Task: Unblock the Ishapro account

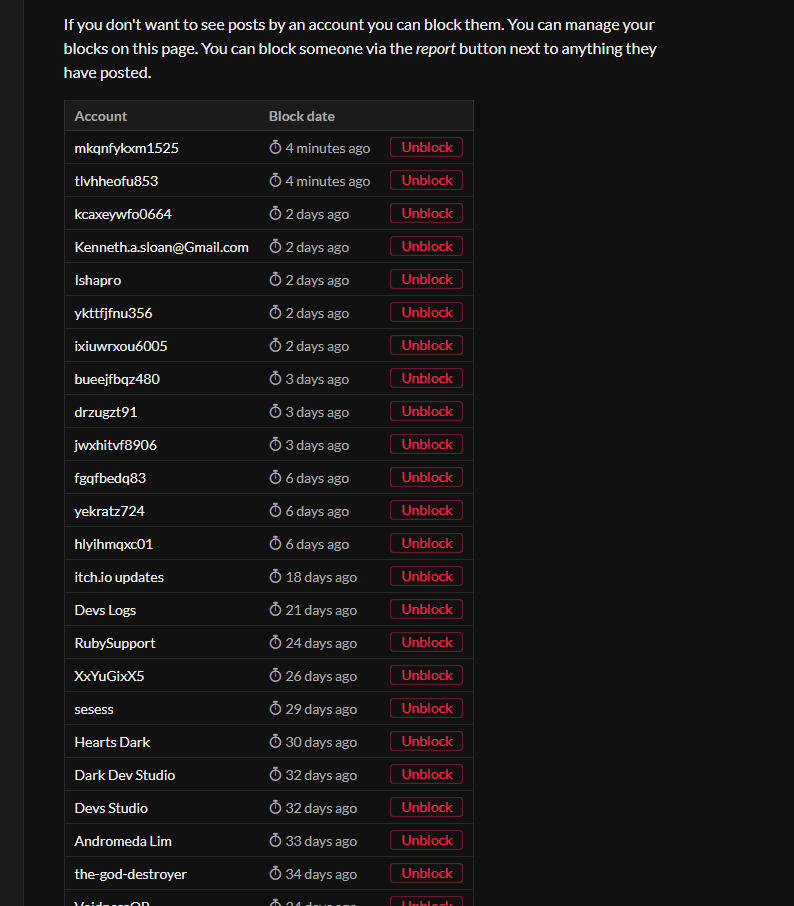Action: click(426, 280)
